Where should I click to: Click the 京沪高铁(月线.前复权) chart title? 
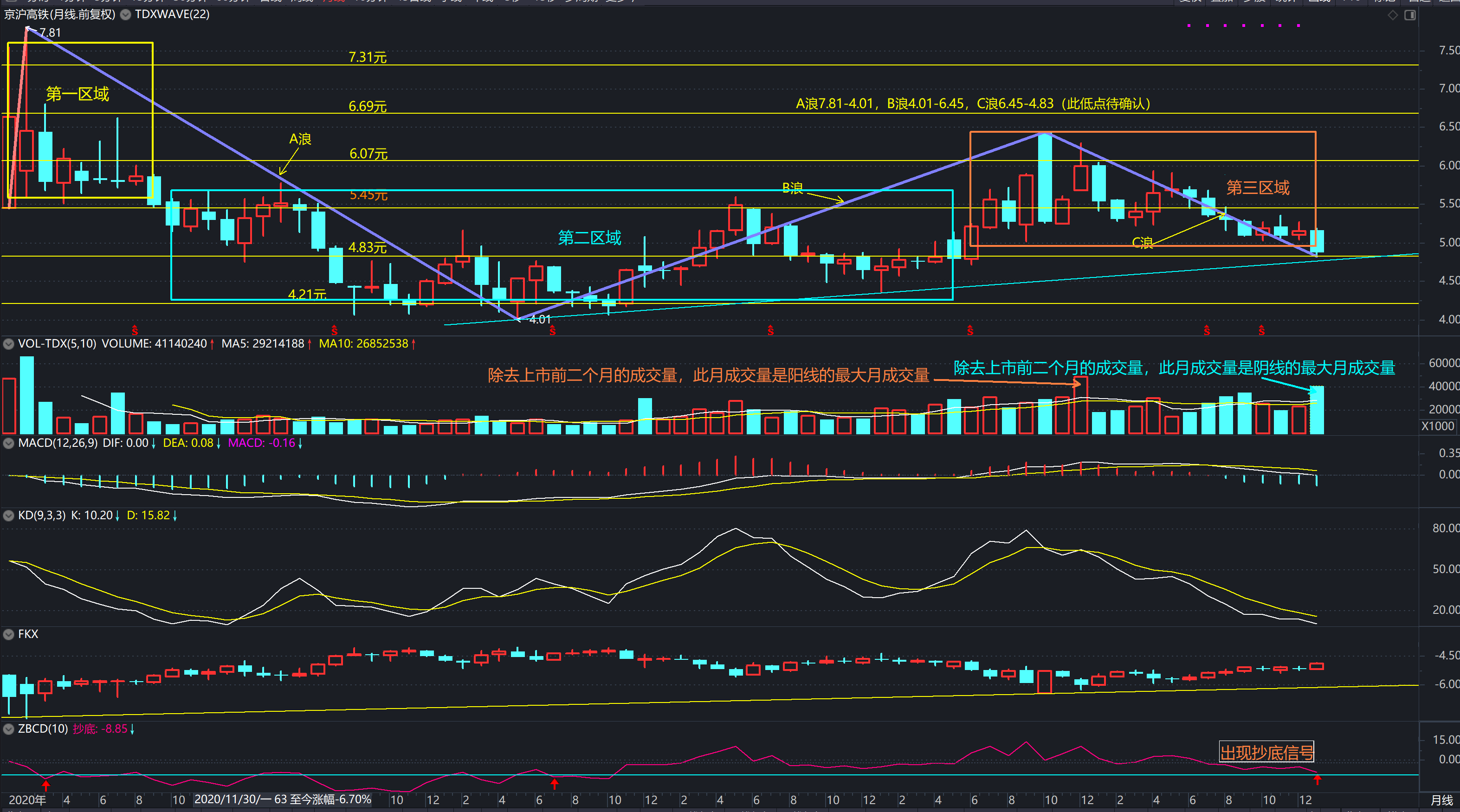click(x=59, y=15)
